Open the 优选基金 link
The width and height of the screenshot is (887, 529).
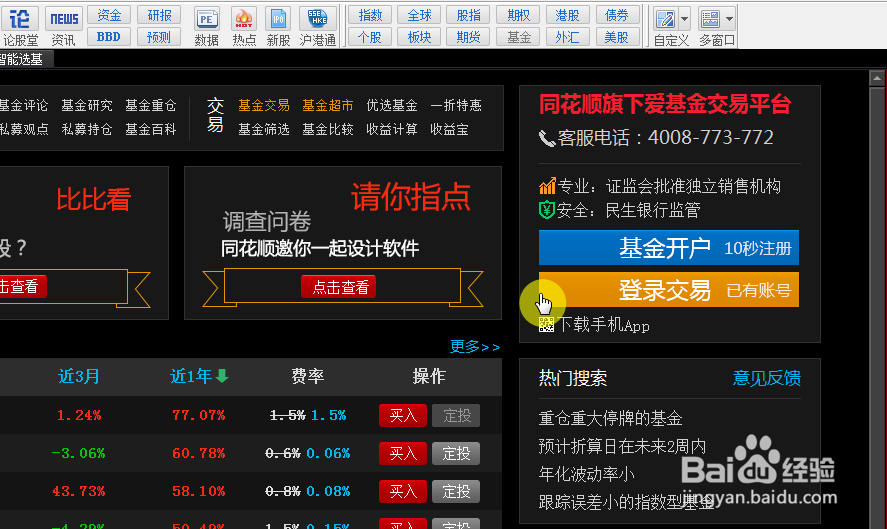pos(391,105)
